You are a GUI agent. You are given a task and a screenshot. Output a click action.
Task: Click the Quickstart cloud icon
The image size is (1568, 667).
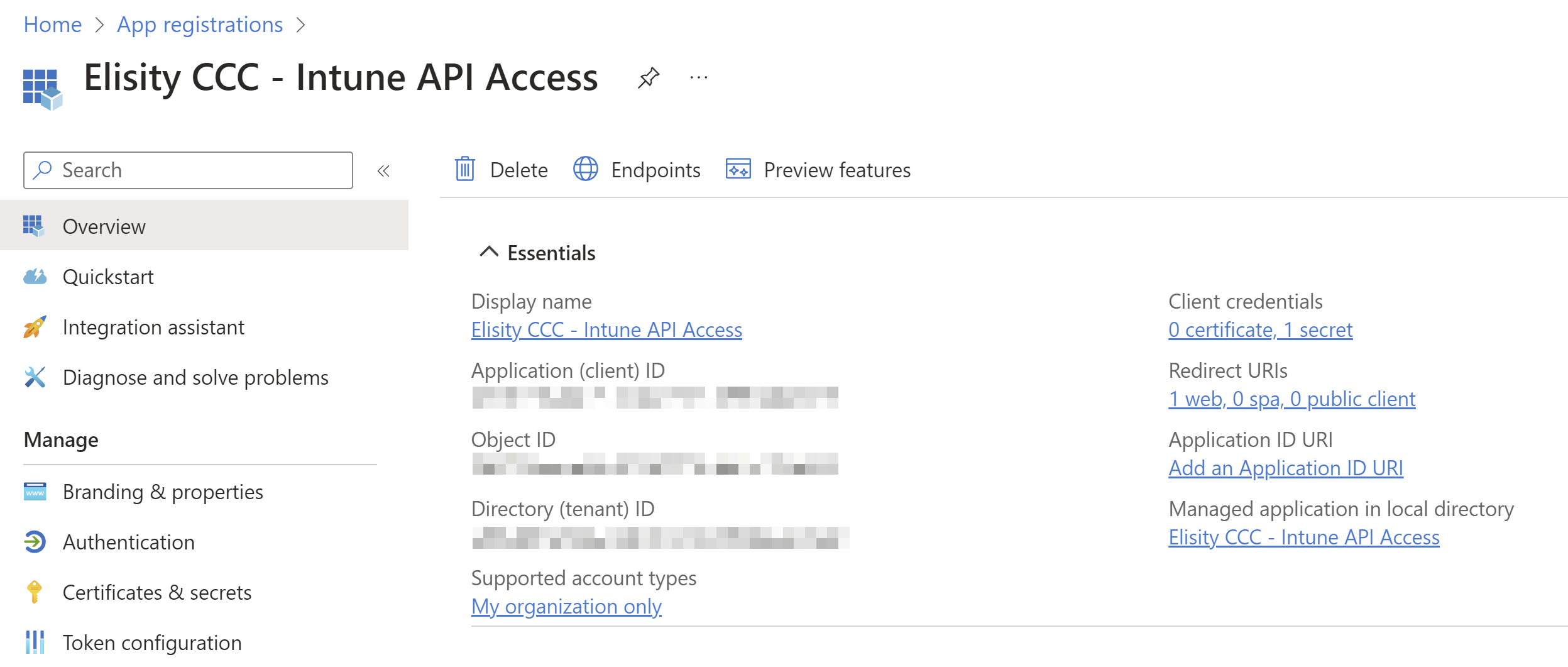coord(35,277)
